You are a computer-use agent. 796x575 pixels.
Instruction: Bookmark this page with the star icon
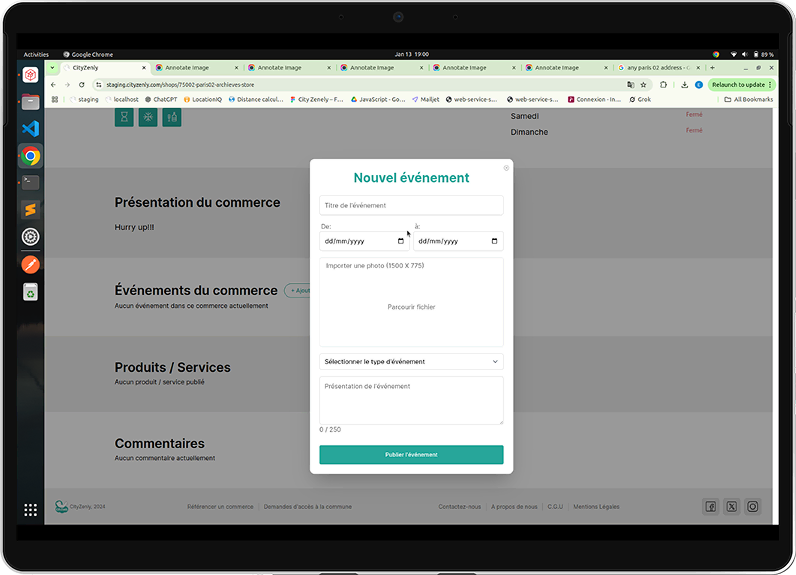click(643, 85)
